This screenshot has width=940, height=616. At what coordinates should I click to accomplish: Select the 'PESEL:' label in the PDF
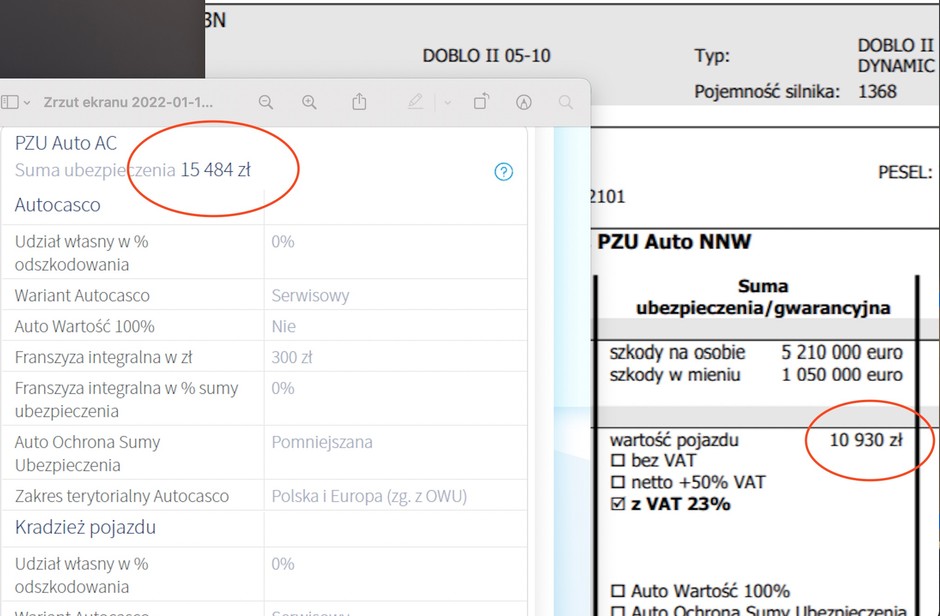coord(905,173)
